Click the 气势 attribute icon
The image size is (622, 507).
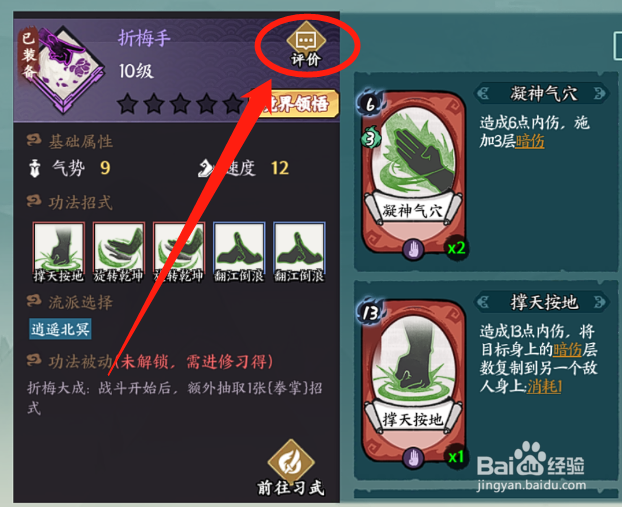tap(35, 168)
